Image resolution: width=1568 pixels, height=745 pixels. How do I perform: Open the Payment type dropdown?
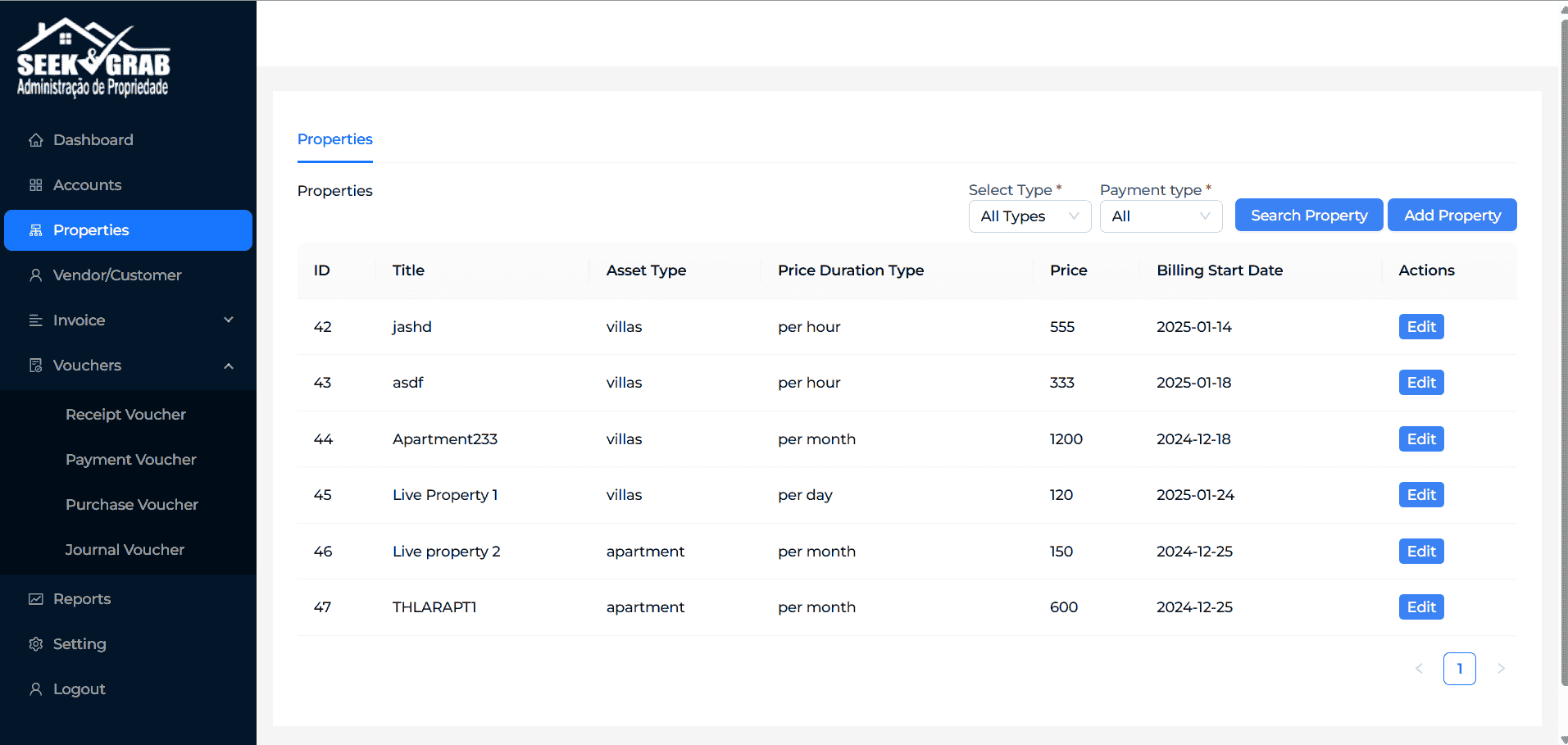[1160, 216]
